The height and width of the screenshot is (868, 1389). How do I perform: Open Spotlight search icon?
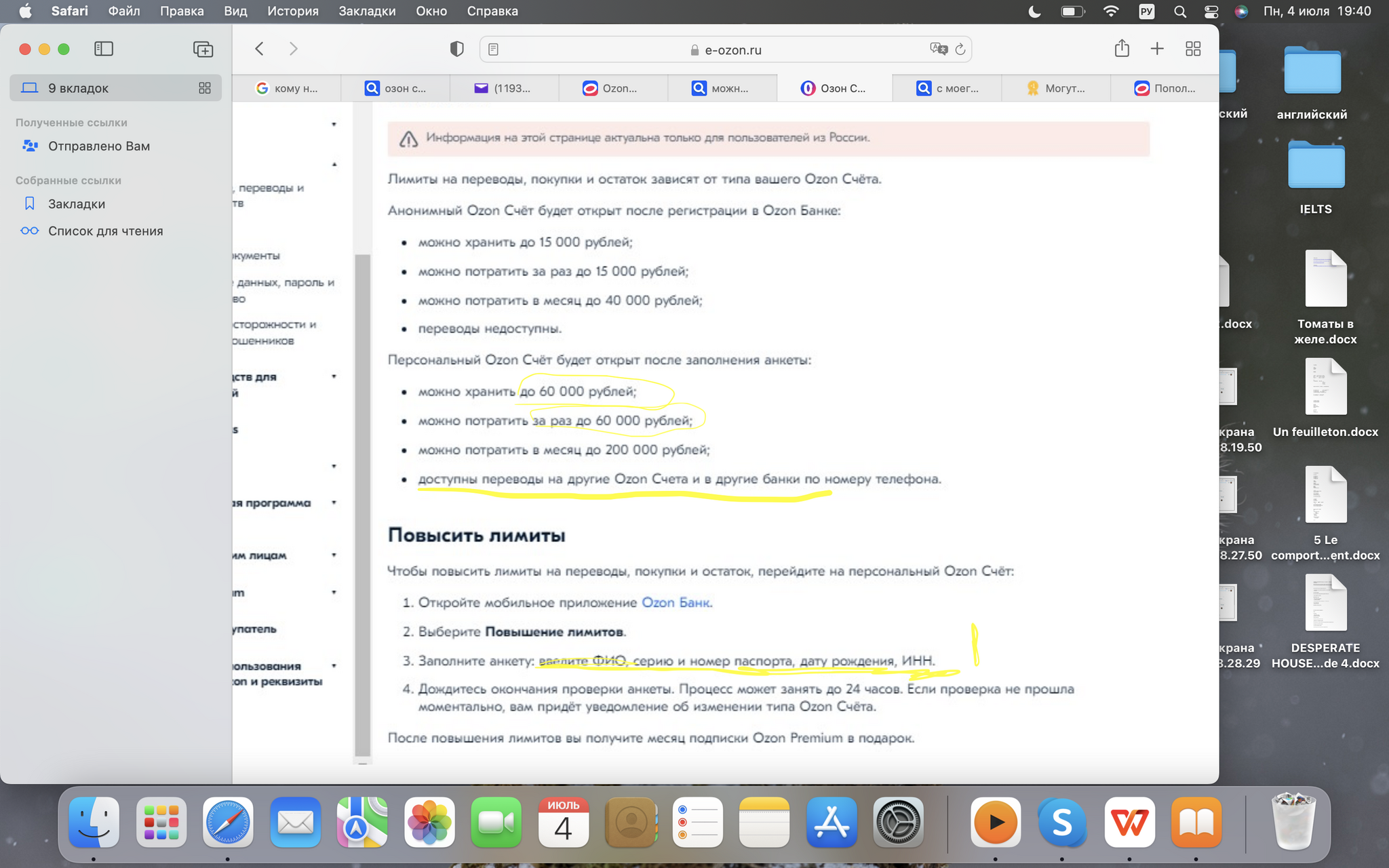1180,11
